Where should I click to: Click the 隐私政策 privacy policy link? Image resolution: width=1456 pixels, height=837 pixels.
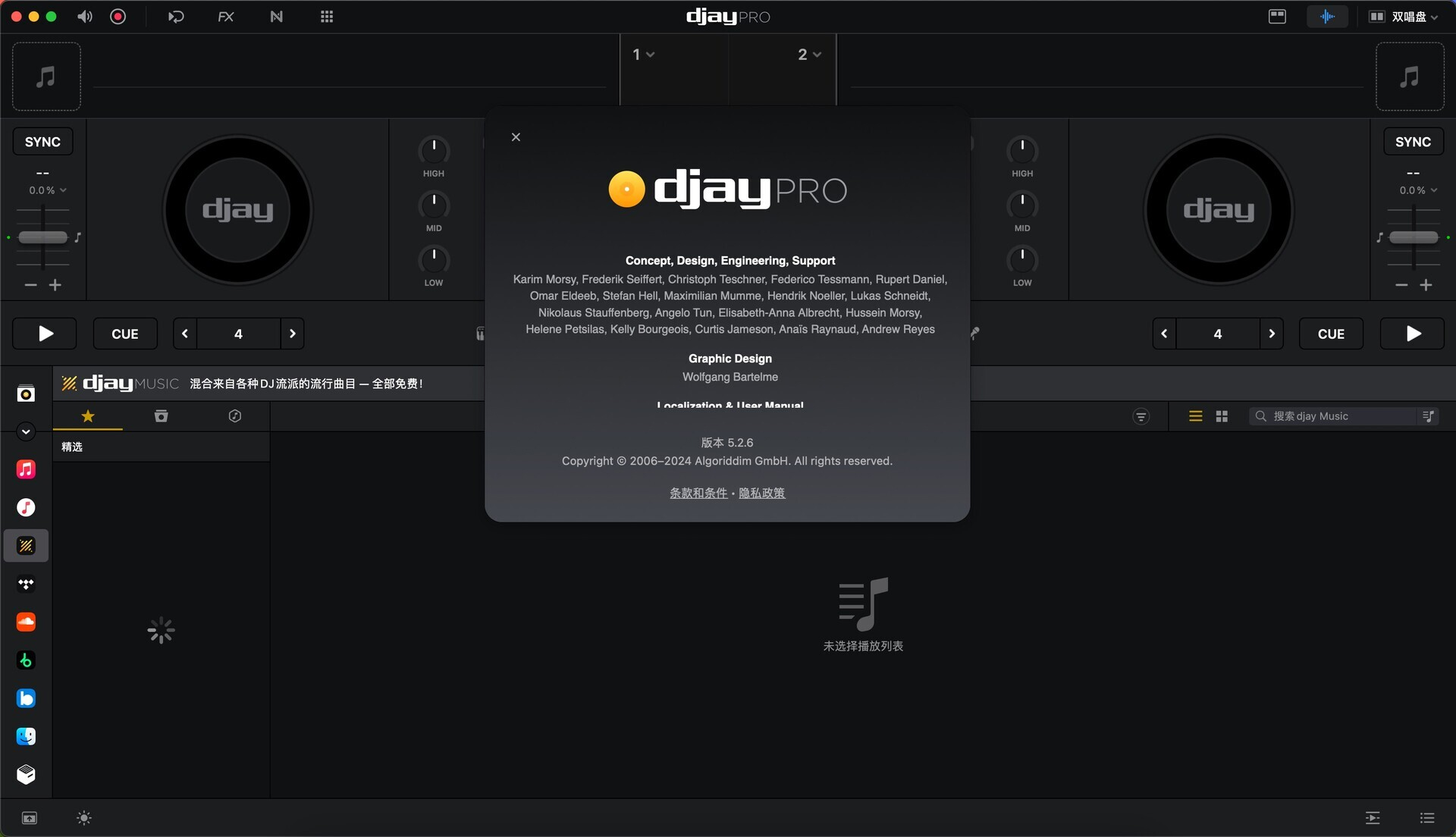(762, 493)
